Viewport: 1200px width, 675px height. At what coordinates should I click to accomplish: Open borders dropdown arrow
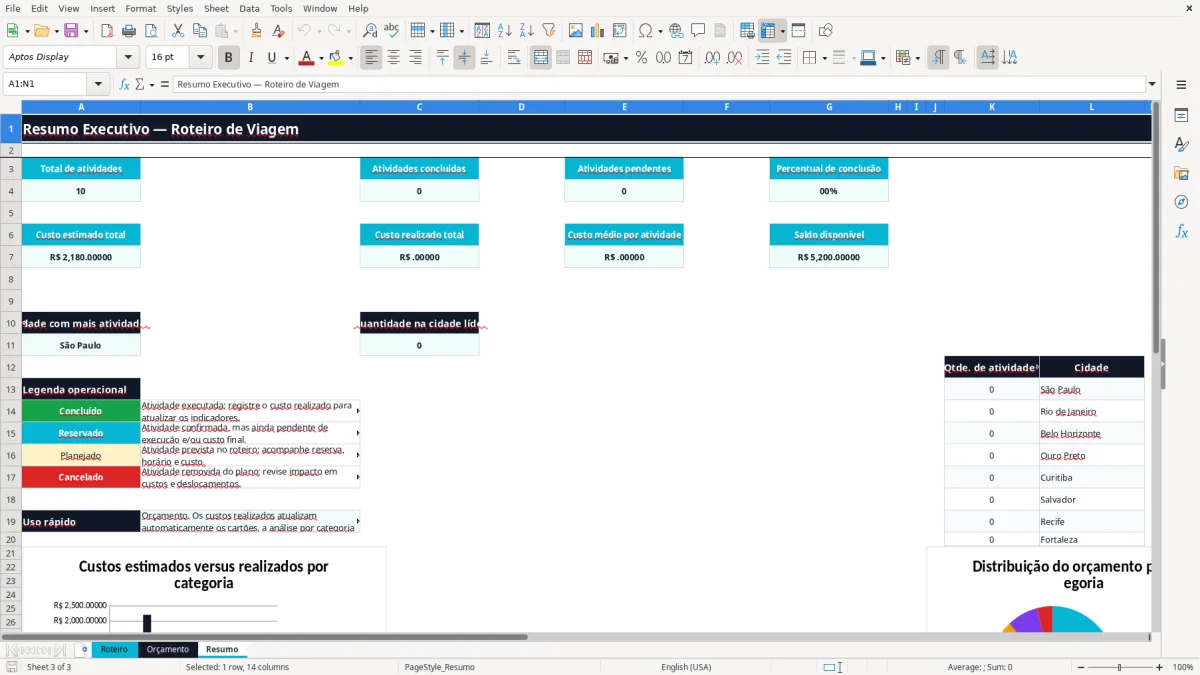pyautogui.click(x=826, y=58)
